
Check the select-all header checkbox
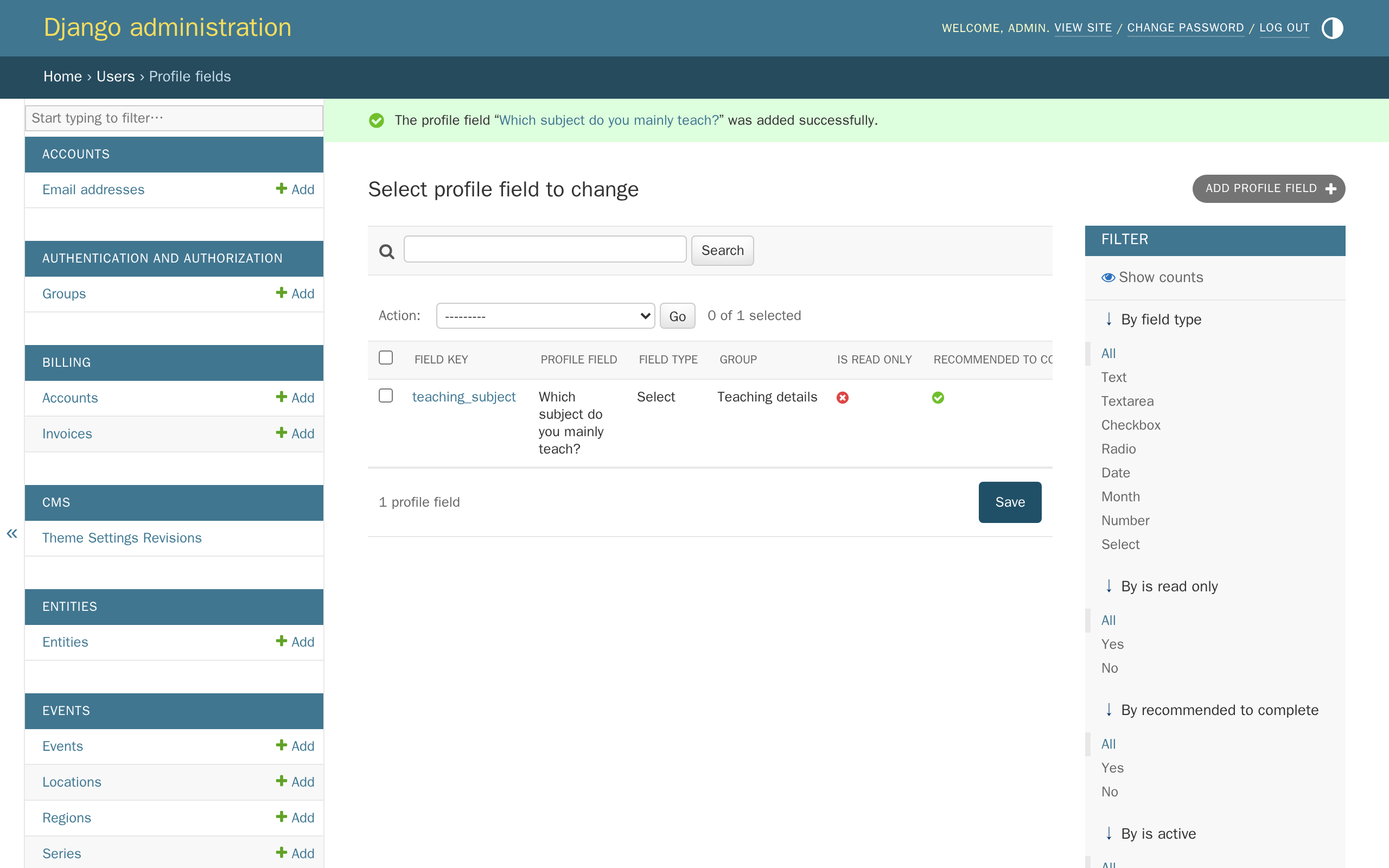(386, 358)
